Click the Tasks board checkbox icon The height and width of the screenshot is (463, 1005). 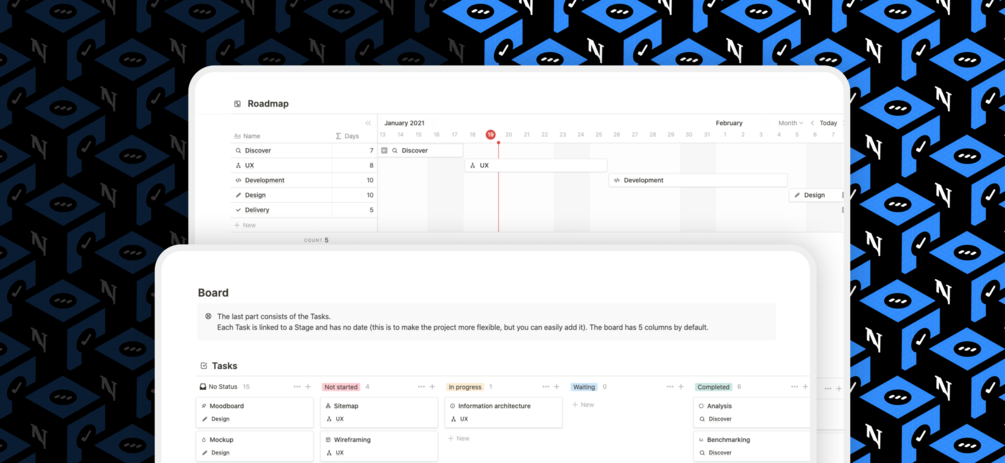tap(204, 366)
